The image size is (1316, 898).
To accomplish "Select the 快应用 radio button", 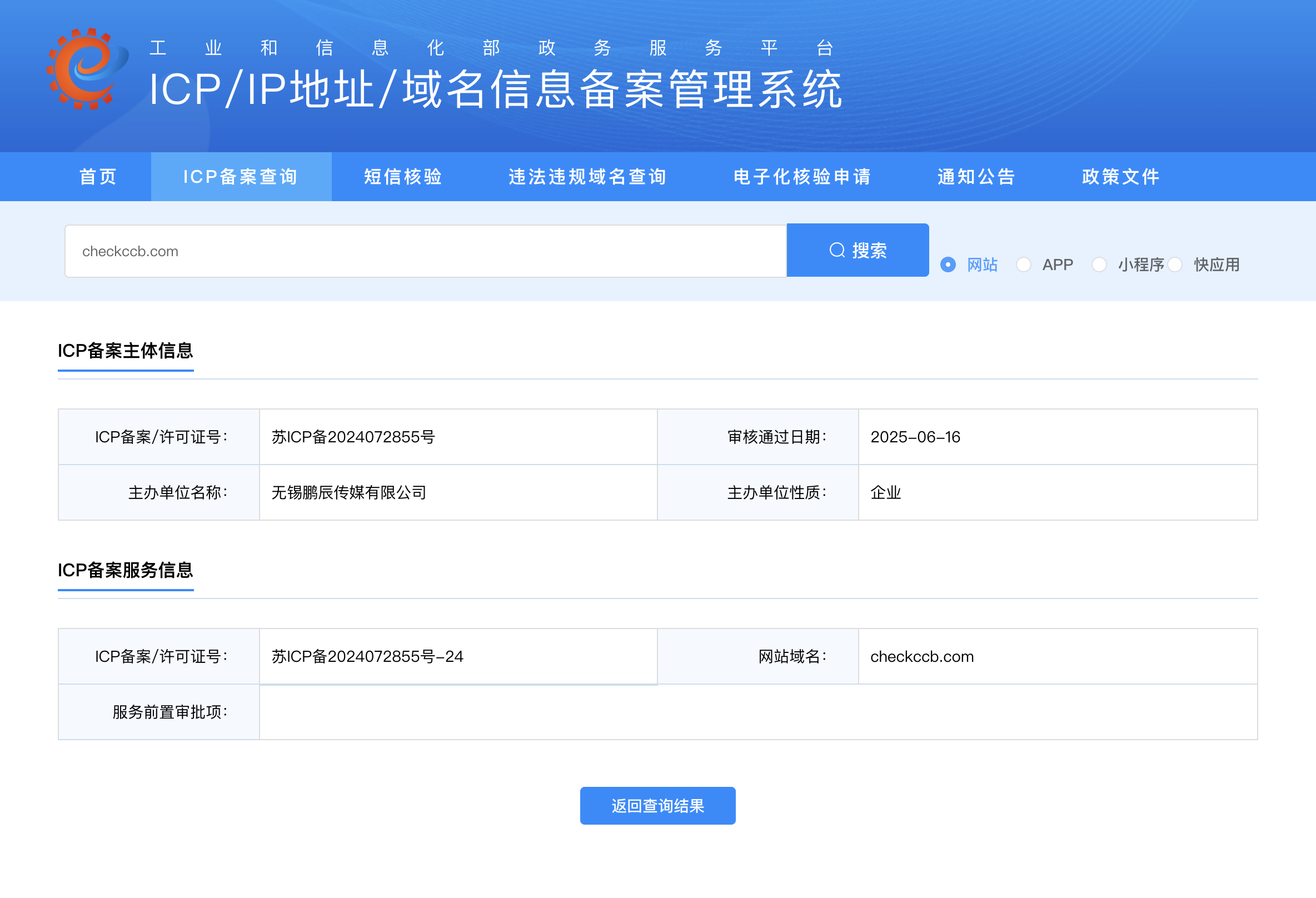I will (x=1174, y=265).
